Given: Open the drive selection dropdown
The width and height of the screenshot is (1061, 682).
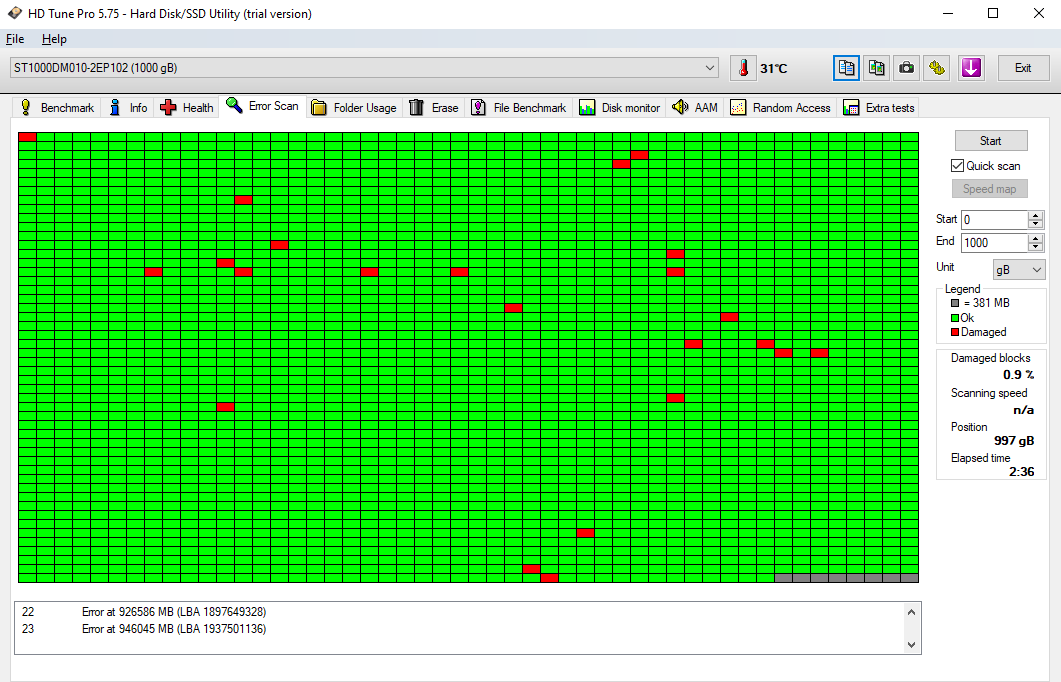Looking at the screenshot, I should pyautogui.click(x=709, y=68).
